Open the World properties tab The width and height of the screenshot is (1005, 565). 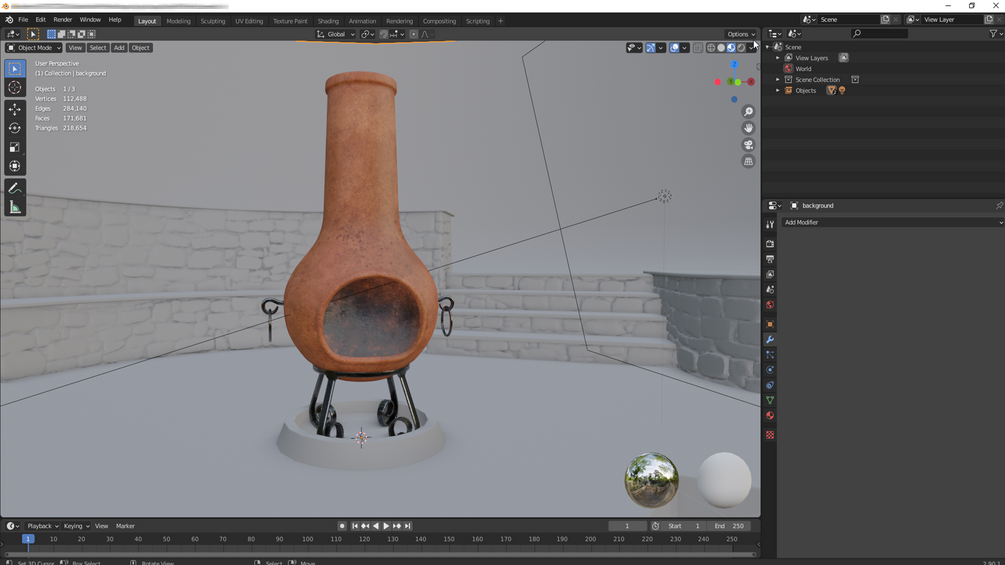tap(770, 305)
